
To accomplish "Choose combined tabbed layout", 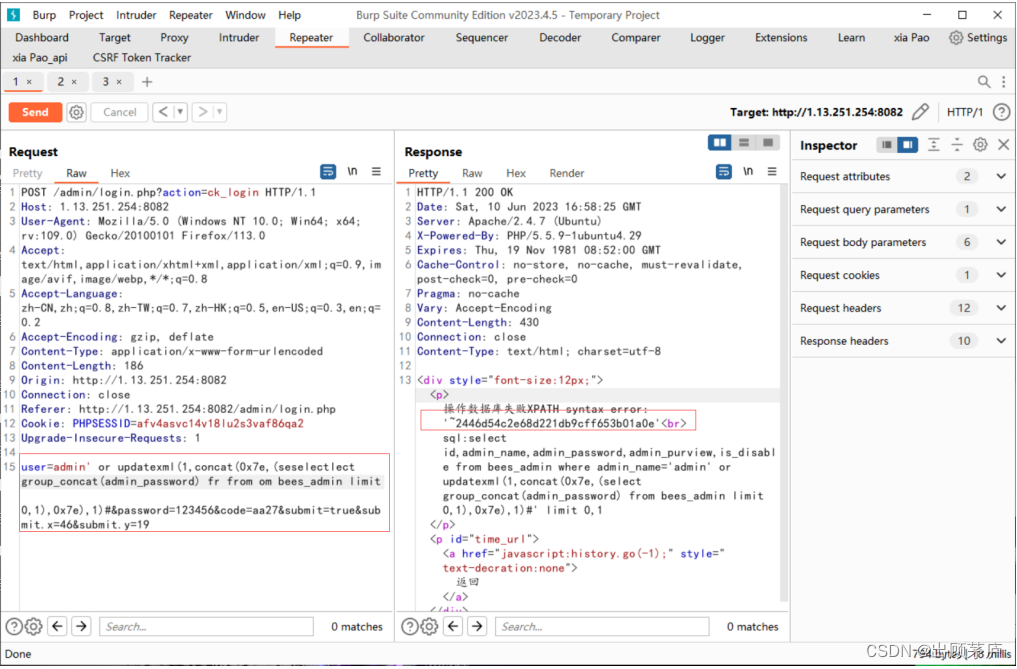I will (x=768, y=143).
